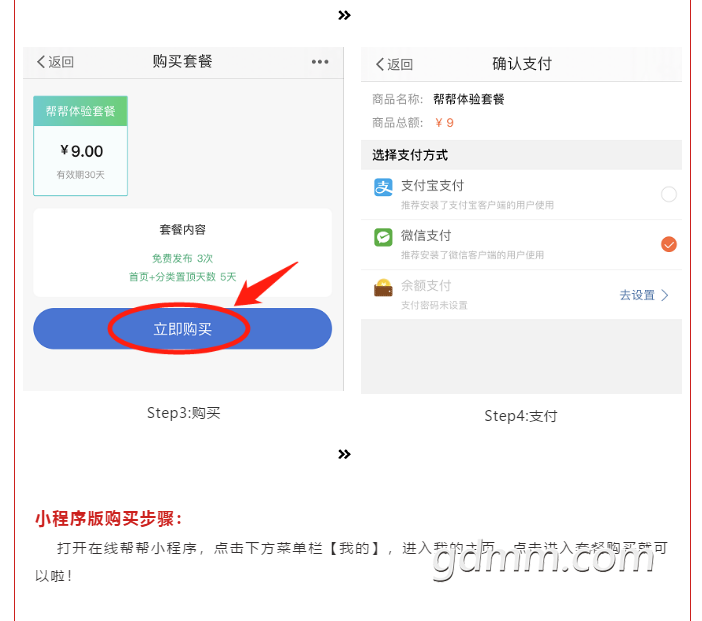This screenshot has width=702, height=621.
Task: Click the blue Alipay logo icon
Action: 383,188
